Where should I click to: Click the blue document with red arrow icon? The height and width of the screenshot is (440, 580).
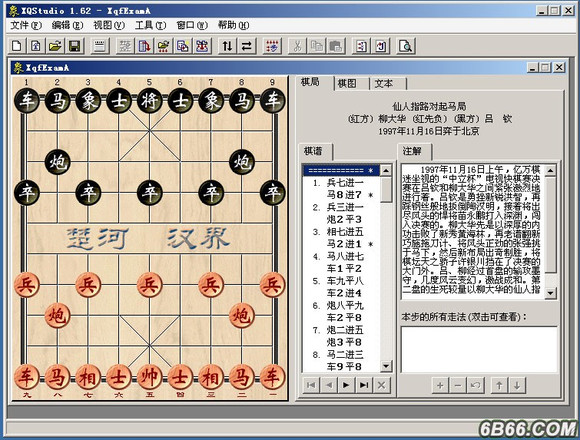coord(144,46)
